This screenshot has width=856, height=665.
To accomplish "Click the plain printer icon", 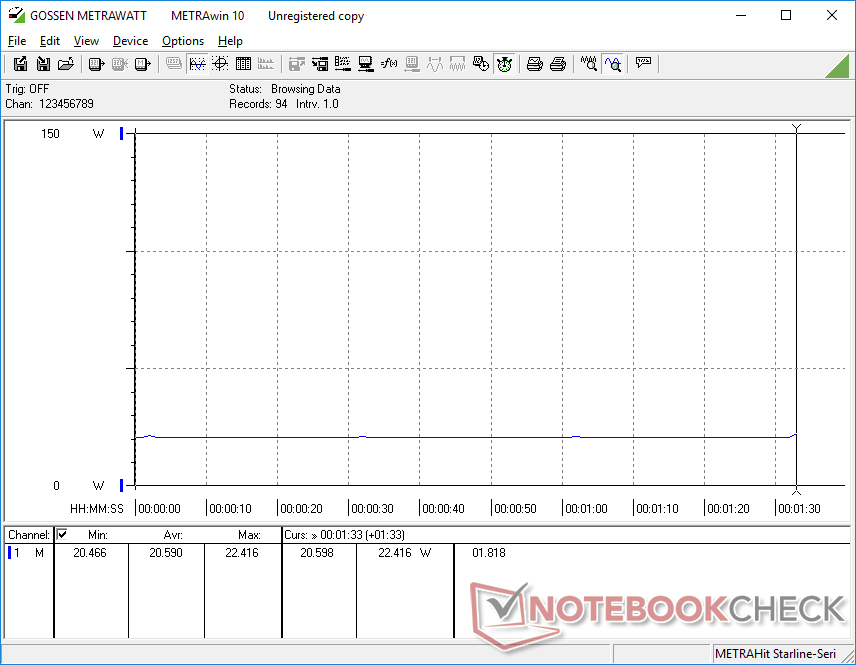I will tap(557, 64).
